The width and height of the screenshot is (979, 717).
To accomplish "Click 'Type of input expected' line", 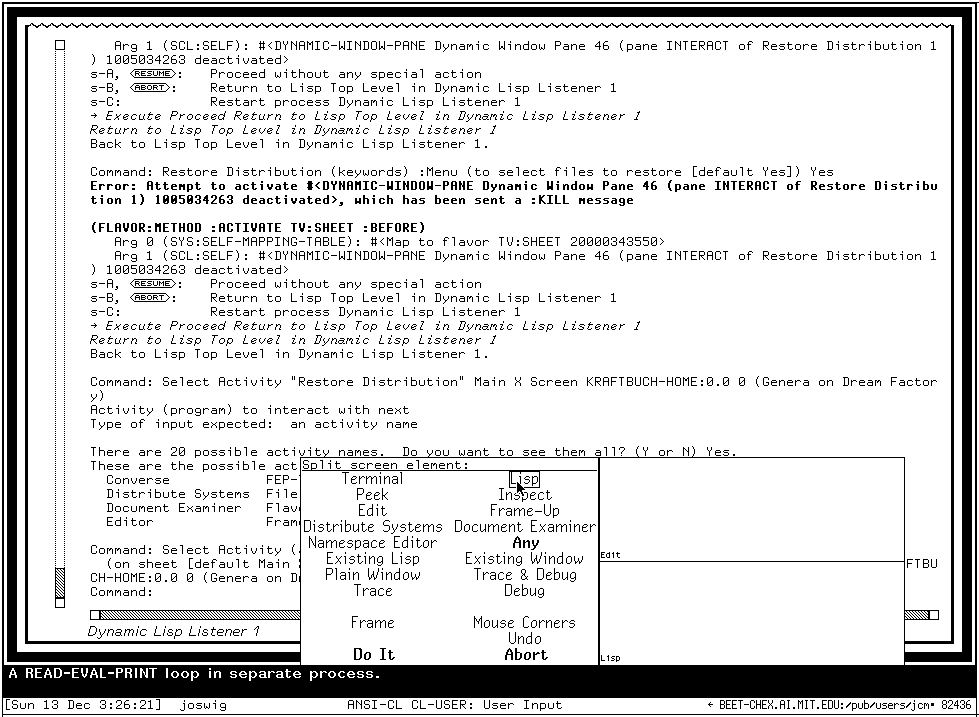I will click(254, 424).
